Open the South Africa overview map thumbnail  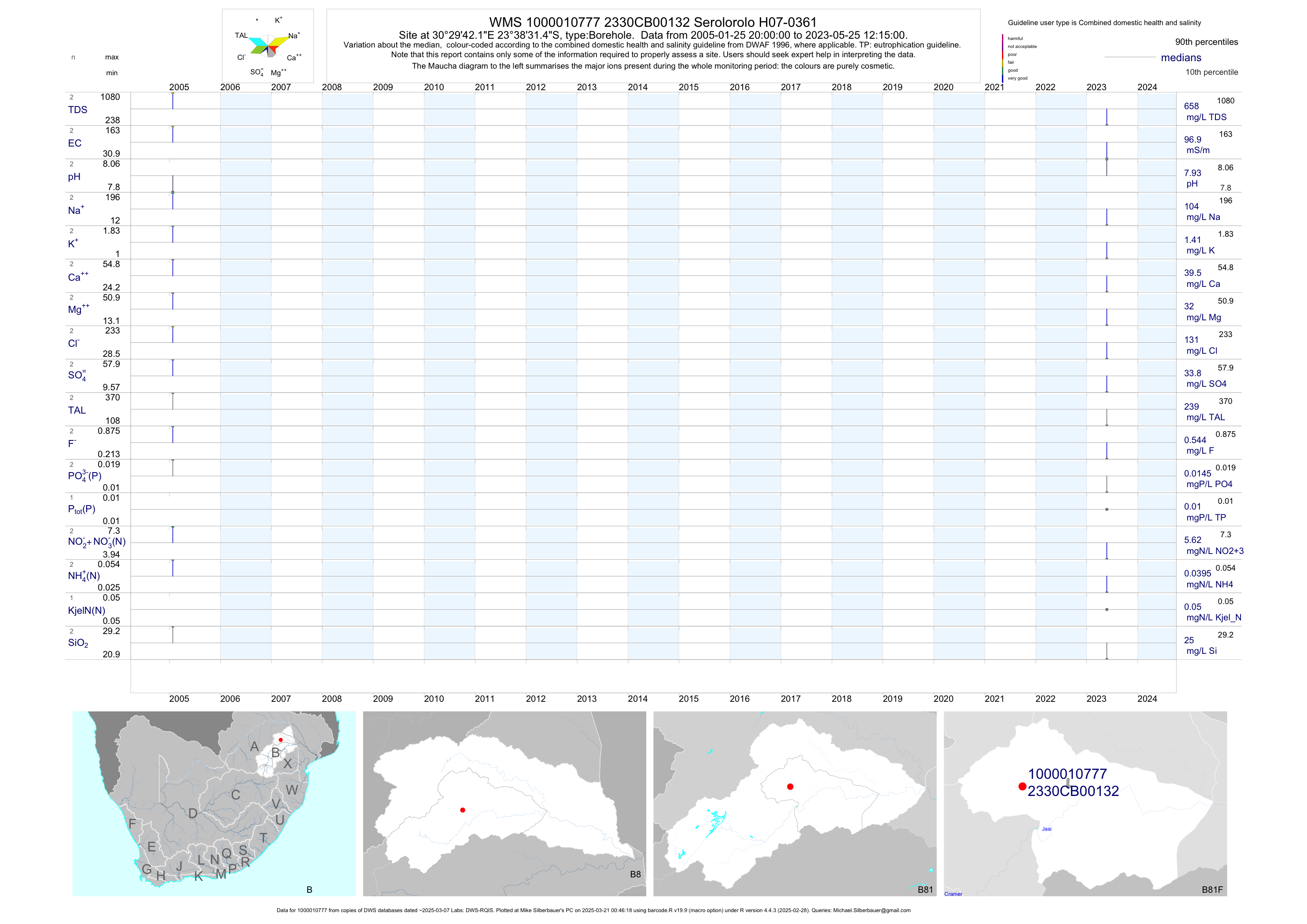(x=214, y=803)
